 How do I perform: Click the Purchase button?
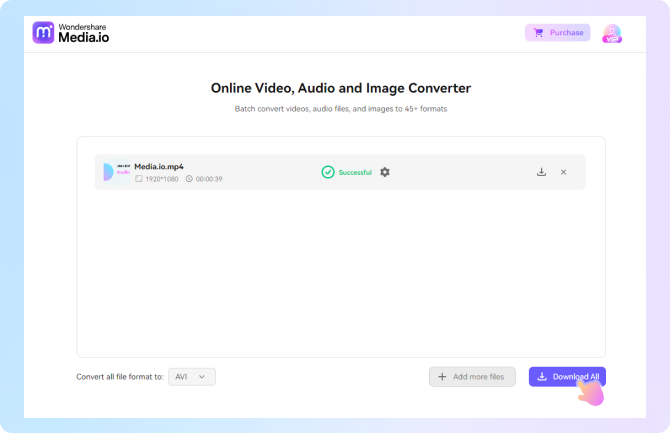coord(557,32)
